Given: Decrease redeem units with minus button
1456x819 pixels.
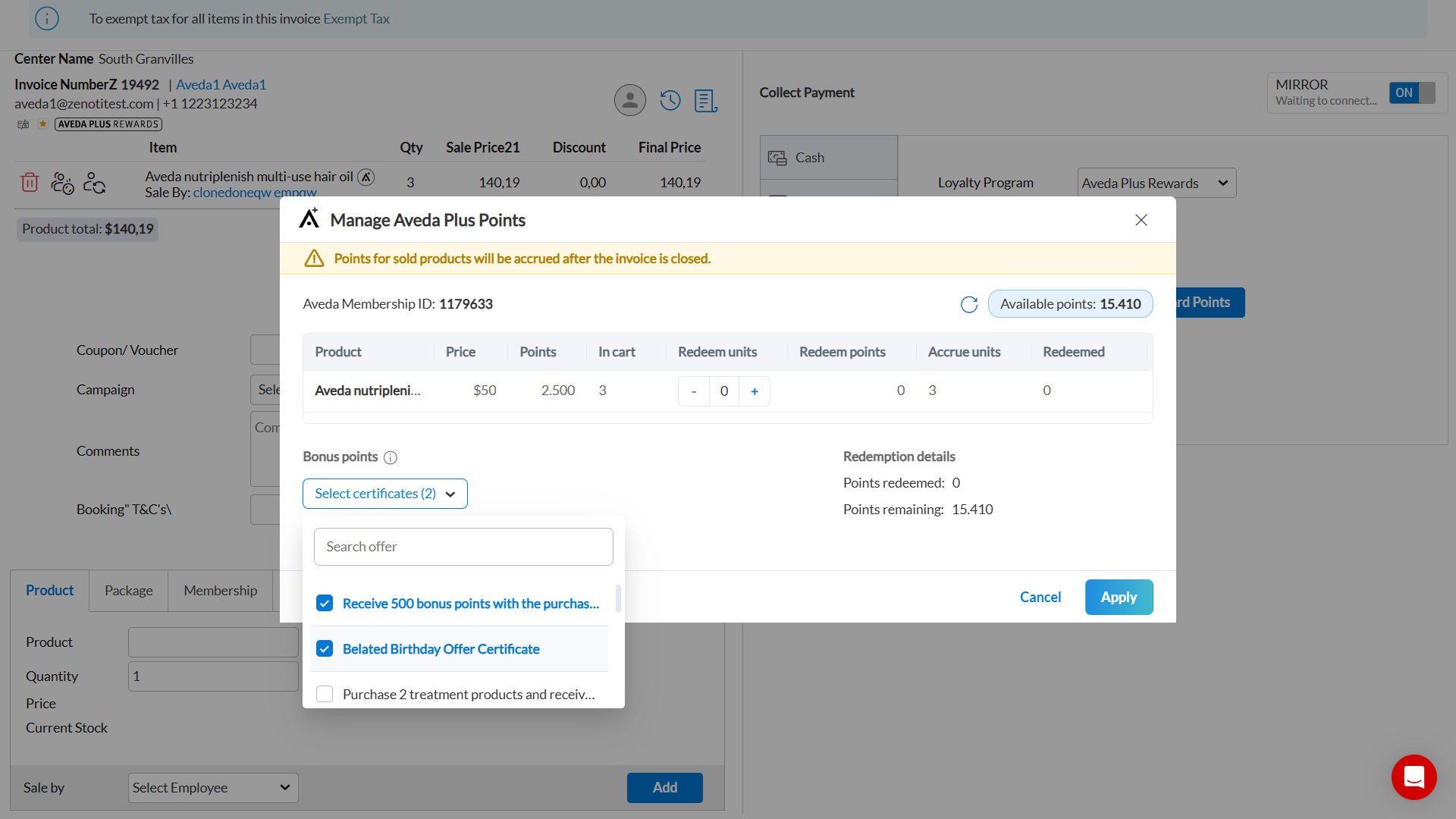Looking at the screenshot, I should point(693,391).
